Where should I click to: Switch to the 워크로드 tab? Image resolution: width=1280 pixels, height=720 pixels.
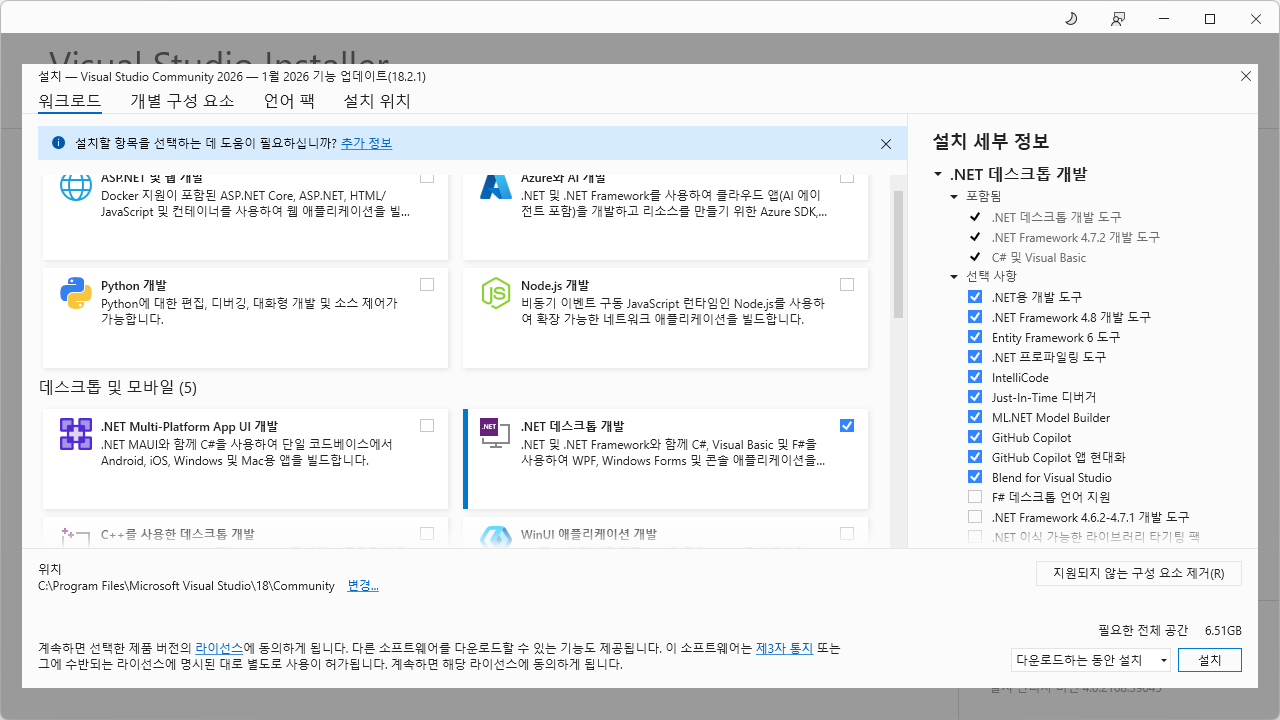pos(70,101)
